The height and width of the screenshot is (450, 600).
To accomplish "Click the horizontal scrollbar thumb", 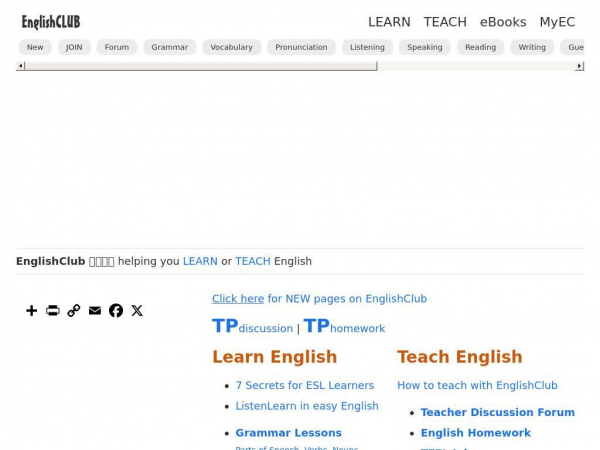I will tap(201, 66).
